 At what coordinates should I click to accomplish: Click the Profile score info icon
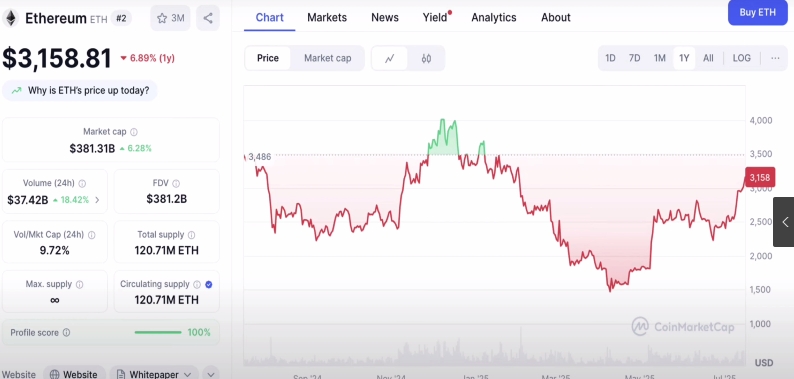click(x=66, y=333)
